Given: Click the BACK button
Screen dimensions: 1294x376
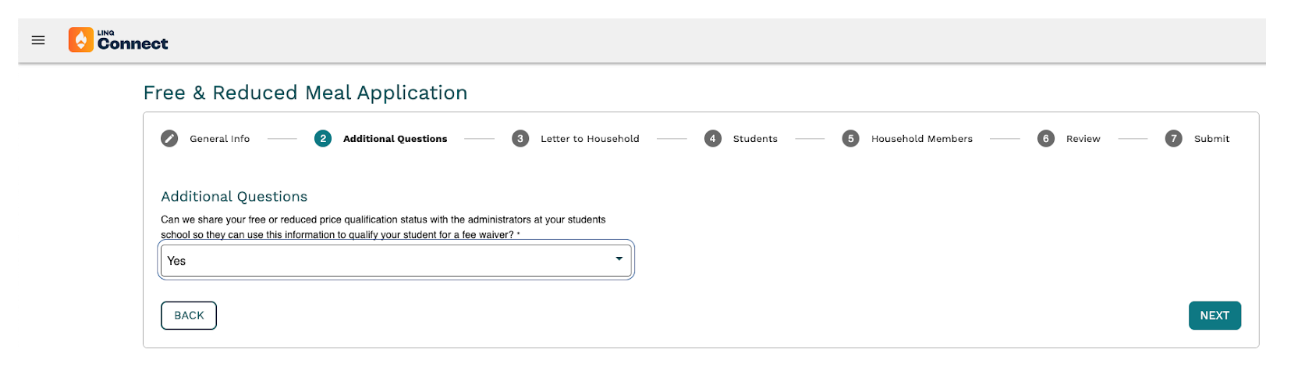Looking at the screenshot, I should [x=189, y=315].
